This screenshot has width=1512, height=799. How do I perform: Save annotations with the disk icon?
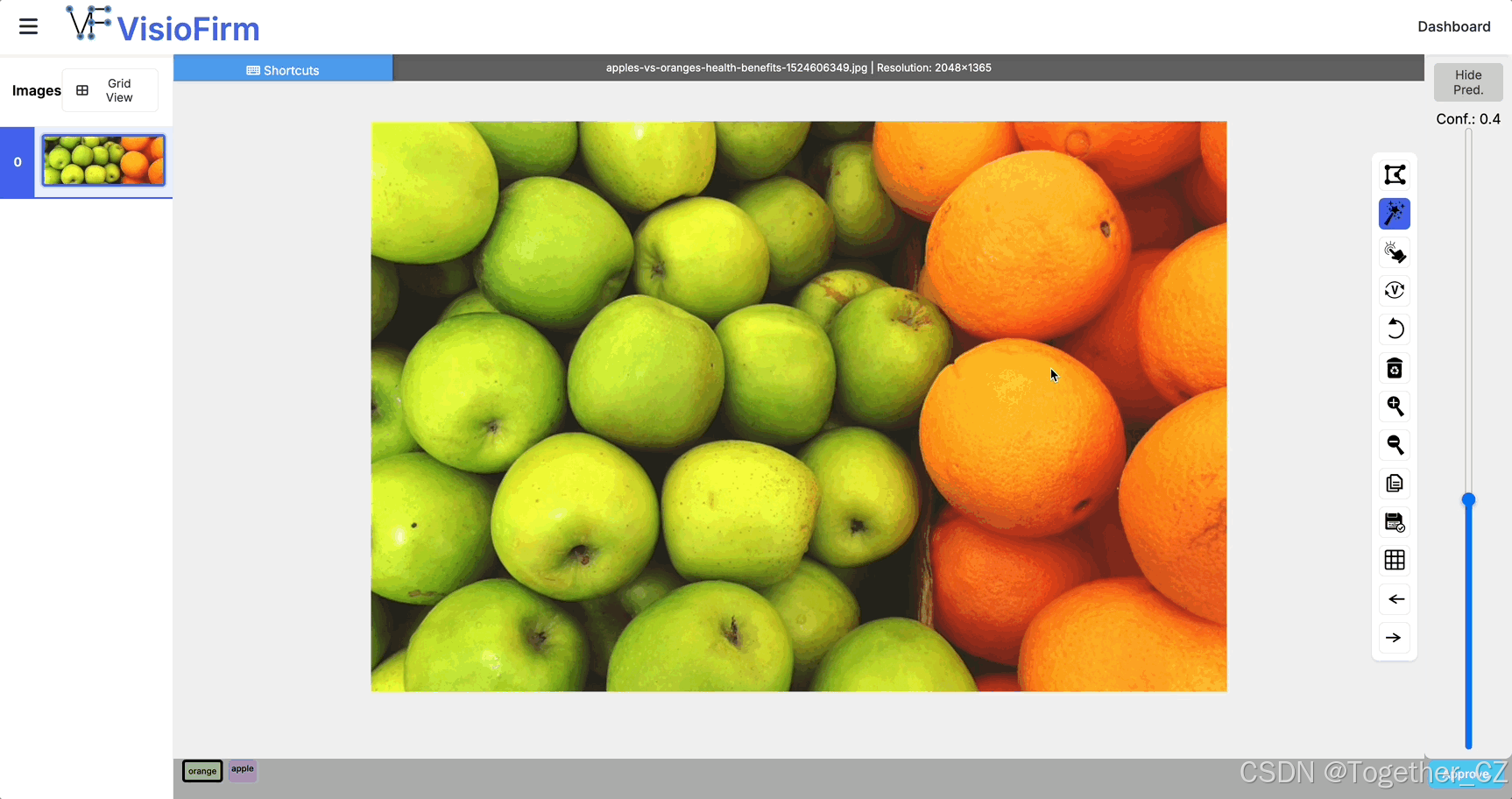[1395, 522]
